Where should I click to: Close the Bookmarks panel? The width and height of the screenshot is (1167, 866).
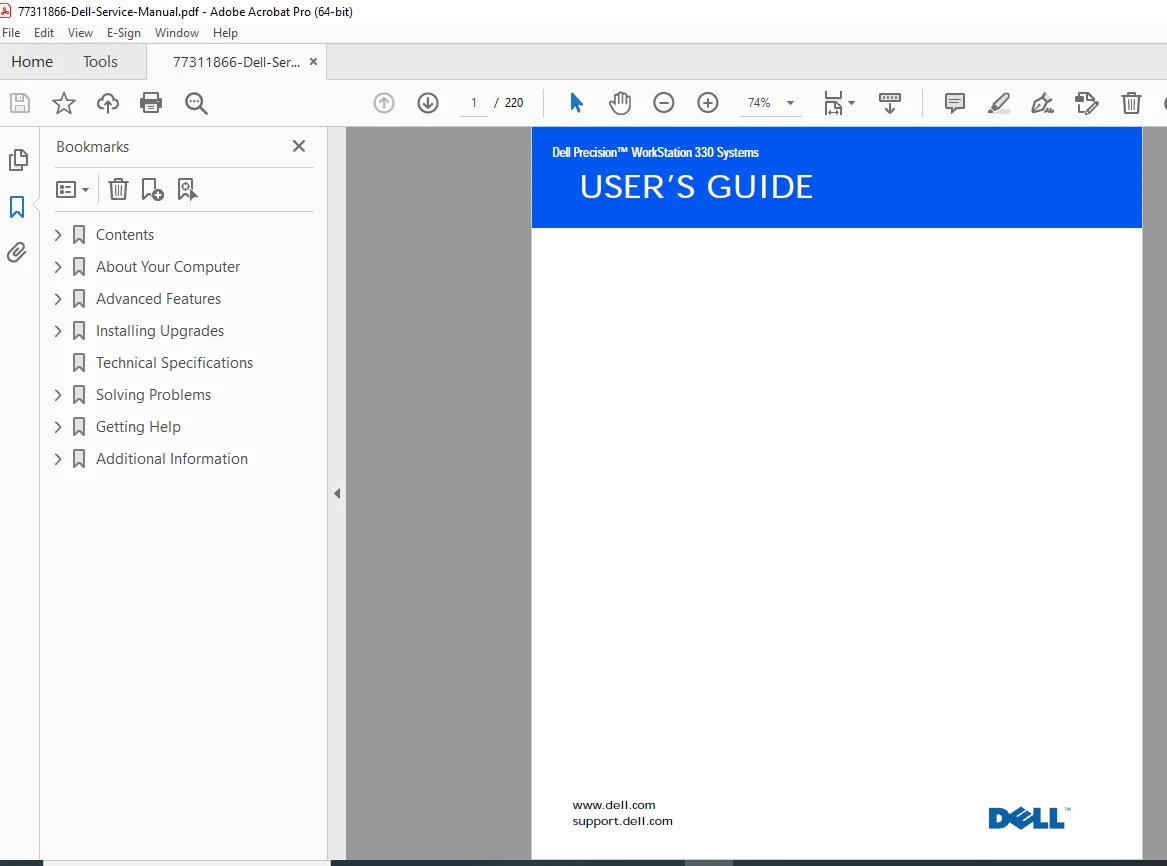point(299,147)
